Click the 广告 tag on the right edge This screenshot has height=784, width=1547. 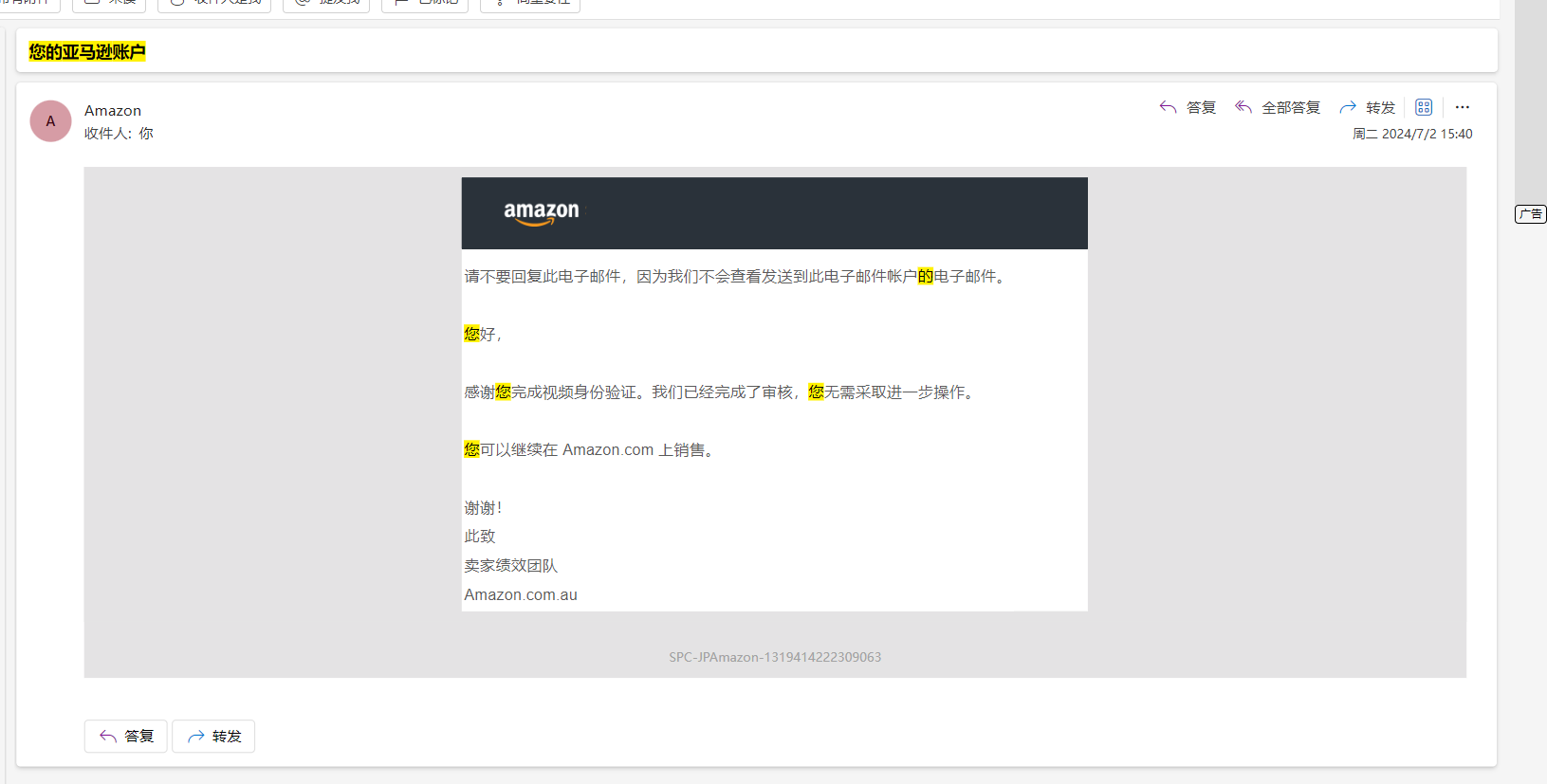1530,214
